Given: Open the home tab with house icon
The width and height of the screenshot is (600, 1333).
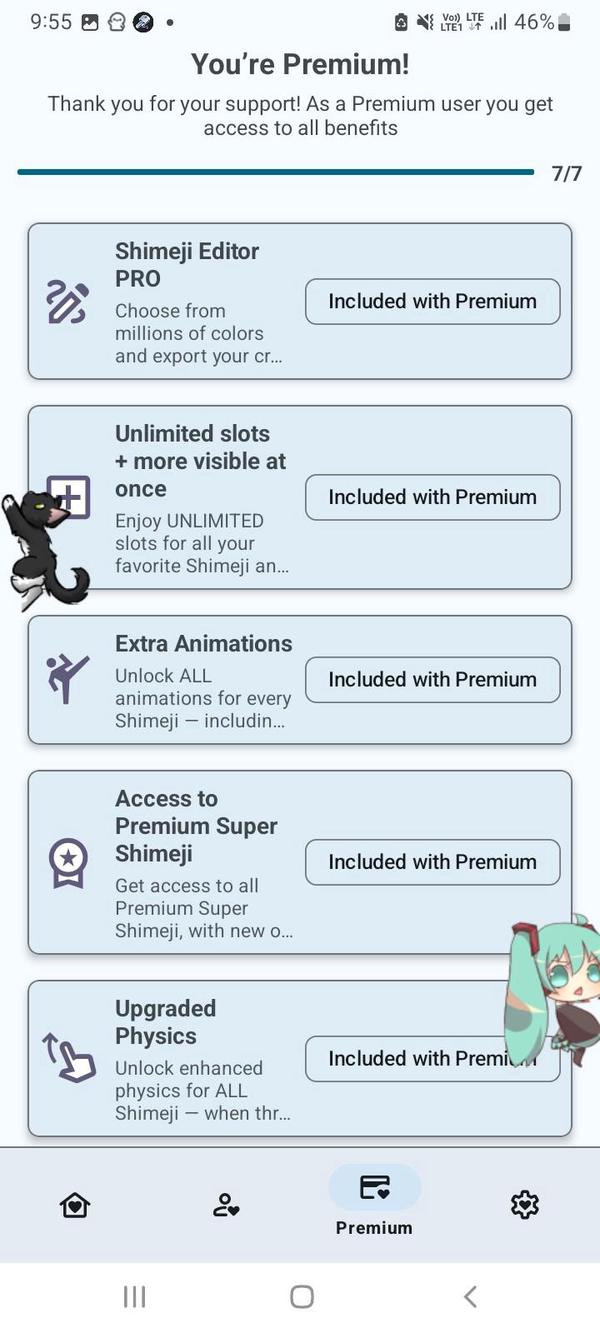Looking at the screenshot, I should point(75,1205).
